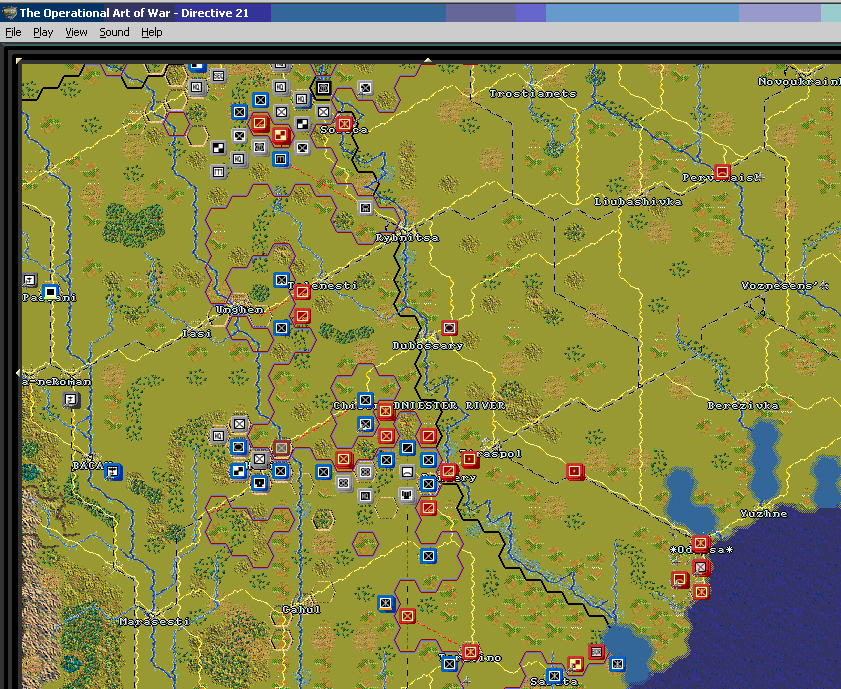Open the Play menu
This screenshot has width=841, height=689.
click(x=43, y=32)
